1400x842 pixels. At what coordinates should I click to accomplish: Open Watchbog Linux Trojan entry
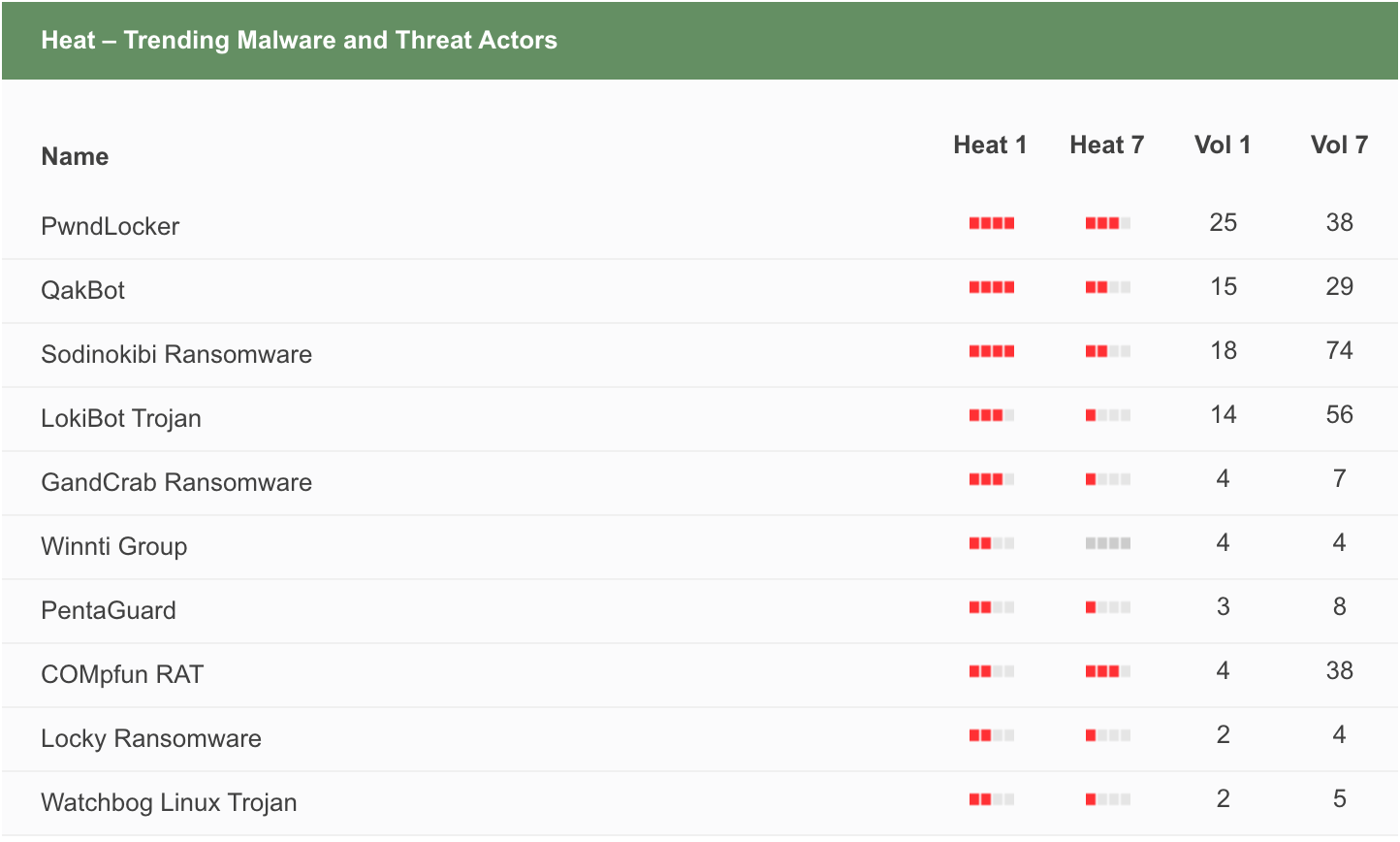(x=169, y=802)
